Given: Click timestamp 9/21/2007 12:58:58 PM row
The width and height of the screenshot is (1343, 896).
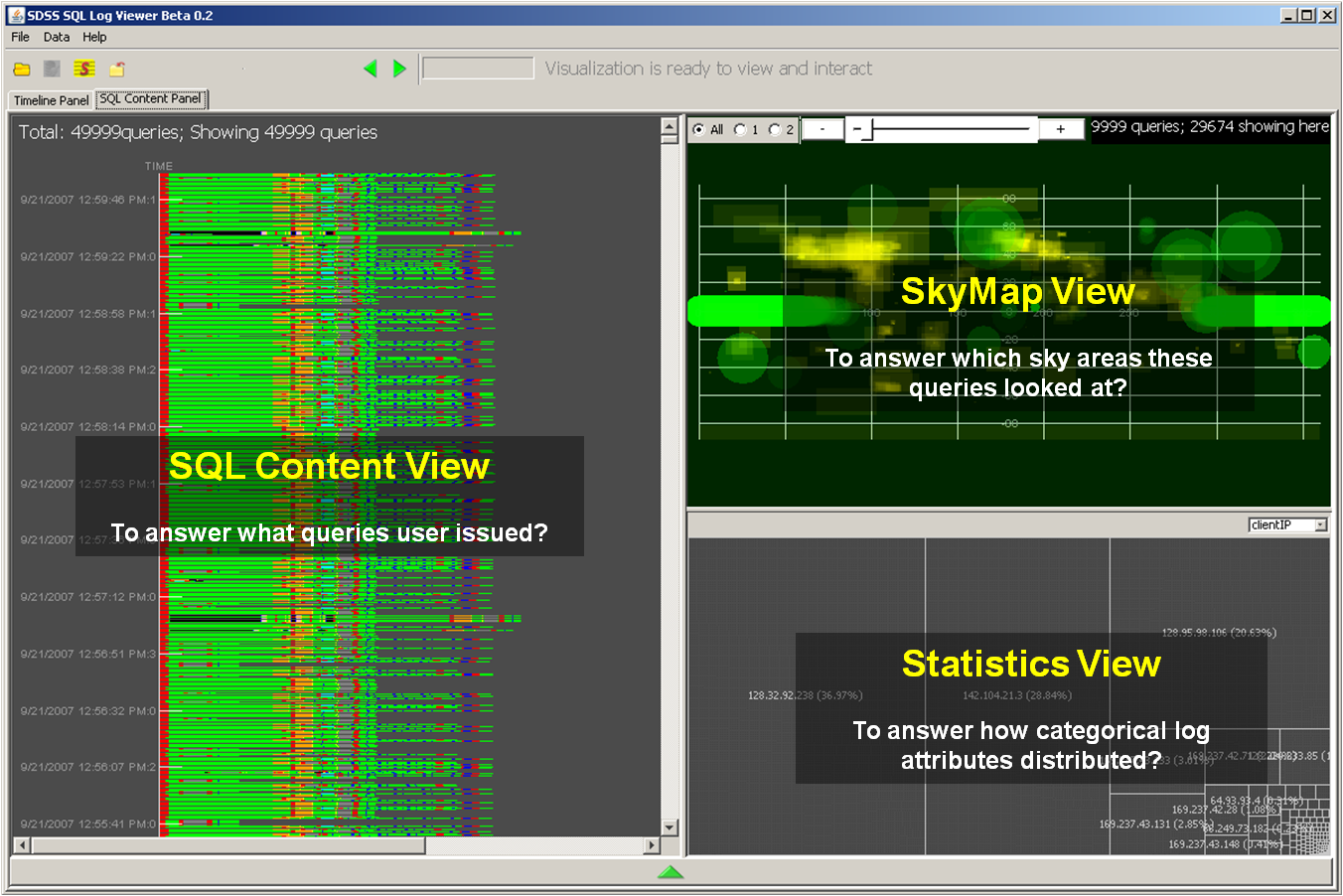Looking at the screenshot, I should (x=88, y=313).
